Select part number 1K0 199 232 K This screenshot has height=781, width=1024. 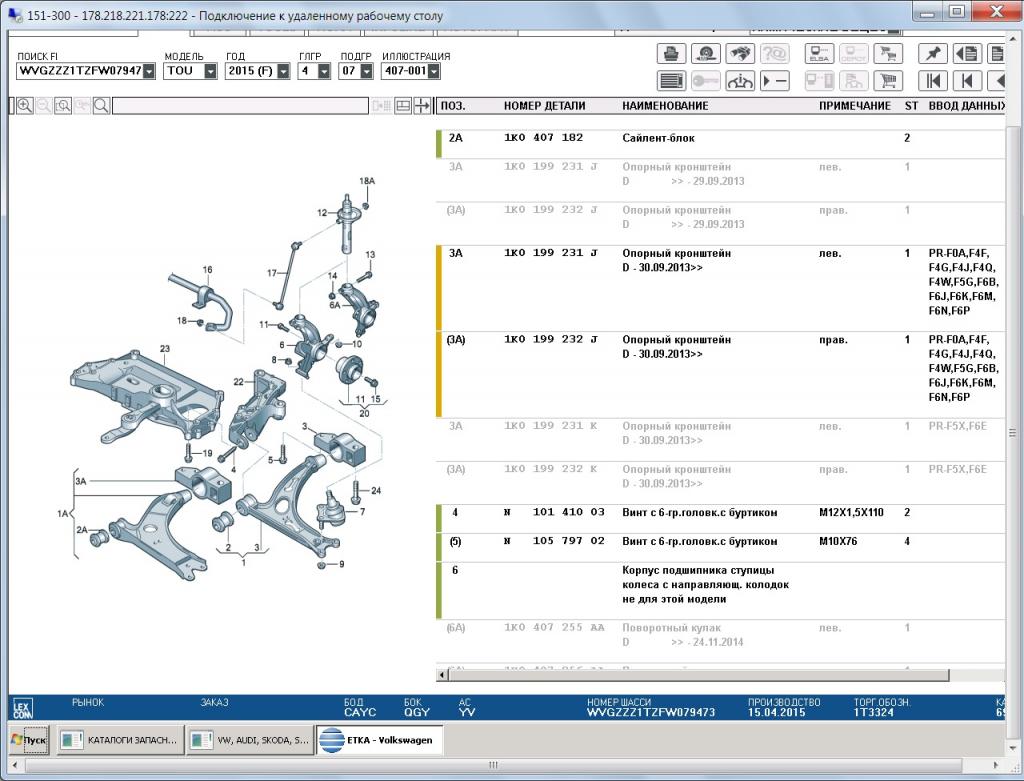click(551, 469)
